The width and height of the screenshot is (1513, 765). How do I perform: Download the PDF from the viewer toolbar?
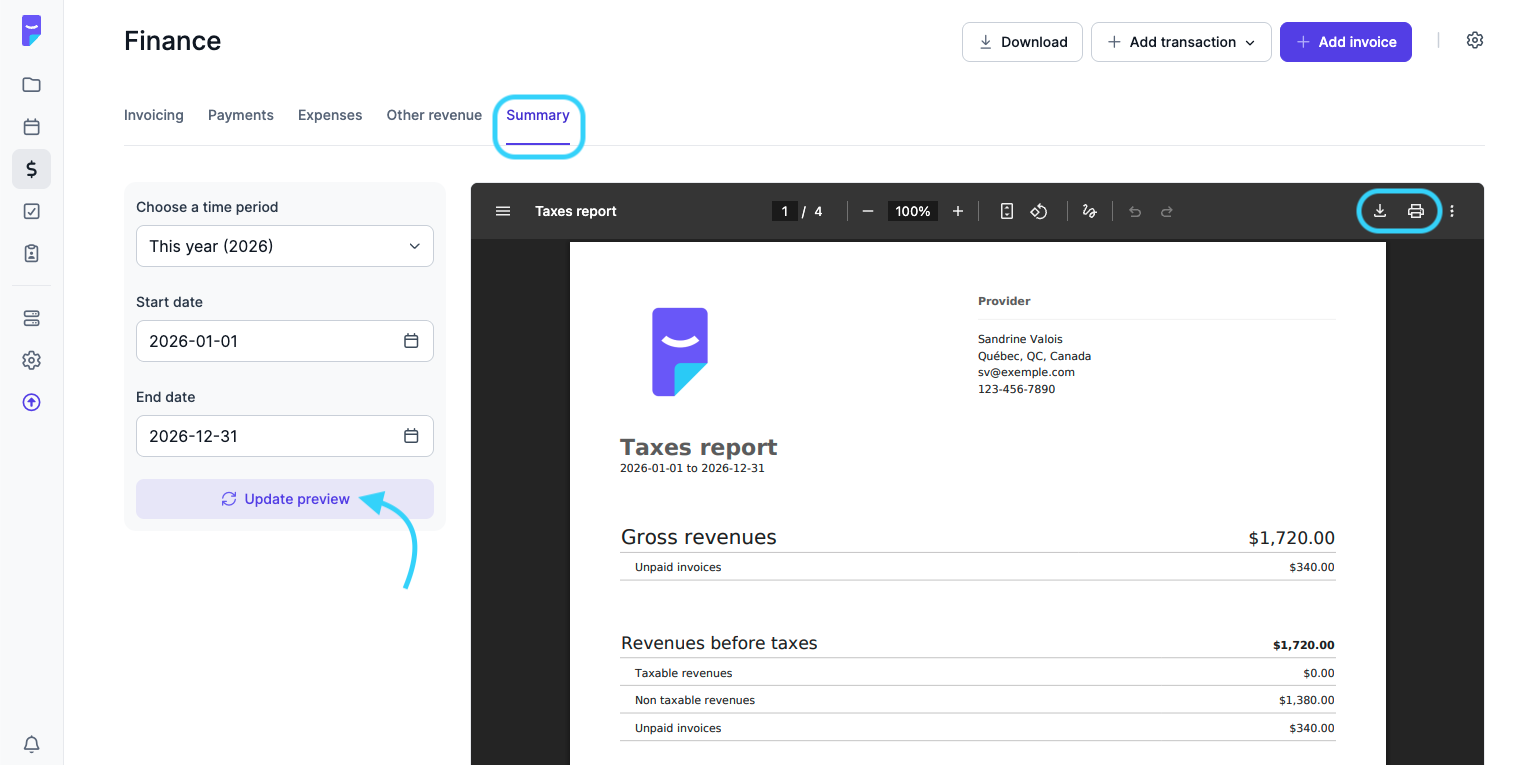point(1380,211)
